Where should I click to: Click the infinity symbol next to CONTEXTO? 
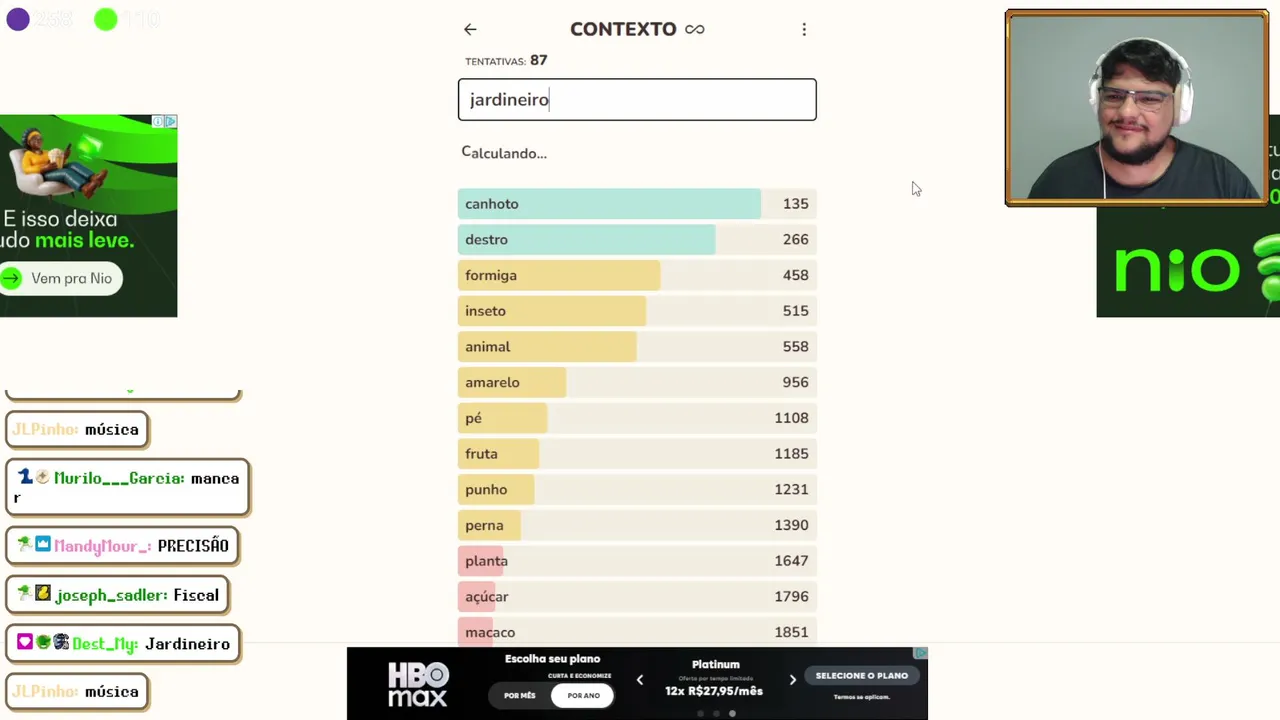point(695,30)
